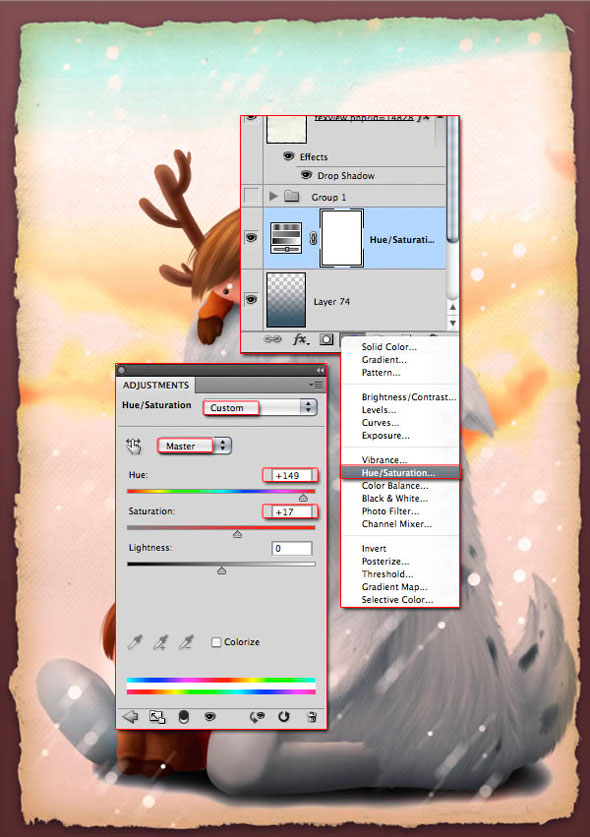Open the Custom preset dropdown

(x=261, y=407)
